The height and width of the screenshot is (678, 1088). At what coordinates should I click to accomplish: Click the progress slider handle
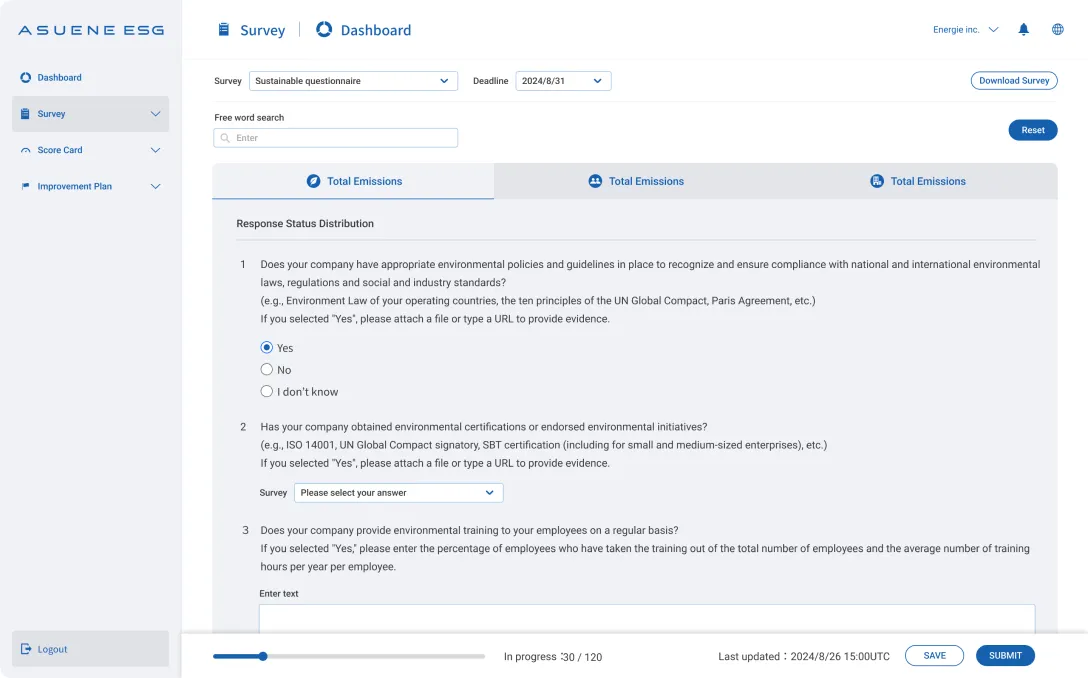[x=263, y=657]
